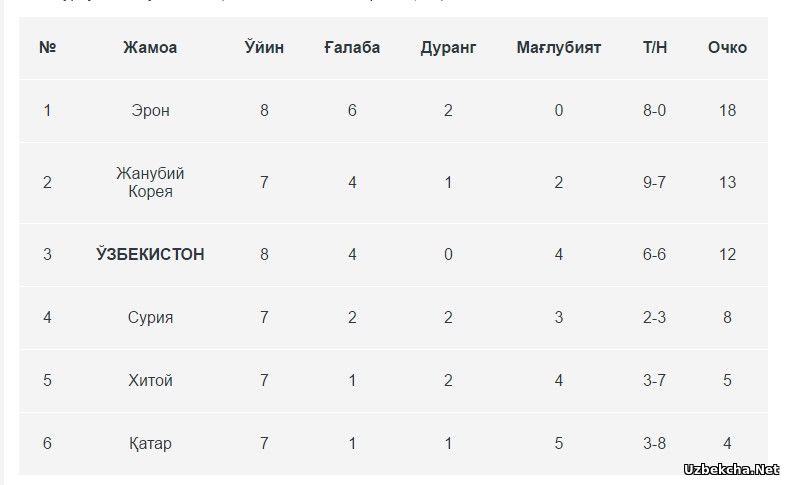The height and width of the screenshot is (485, 790).
Task: Select the Хитой team cell
Action: tap(150, 380)
